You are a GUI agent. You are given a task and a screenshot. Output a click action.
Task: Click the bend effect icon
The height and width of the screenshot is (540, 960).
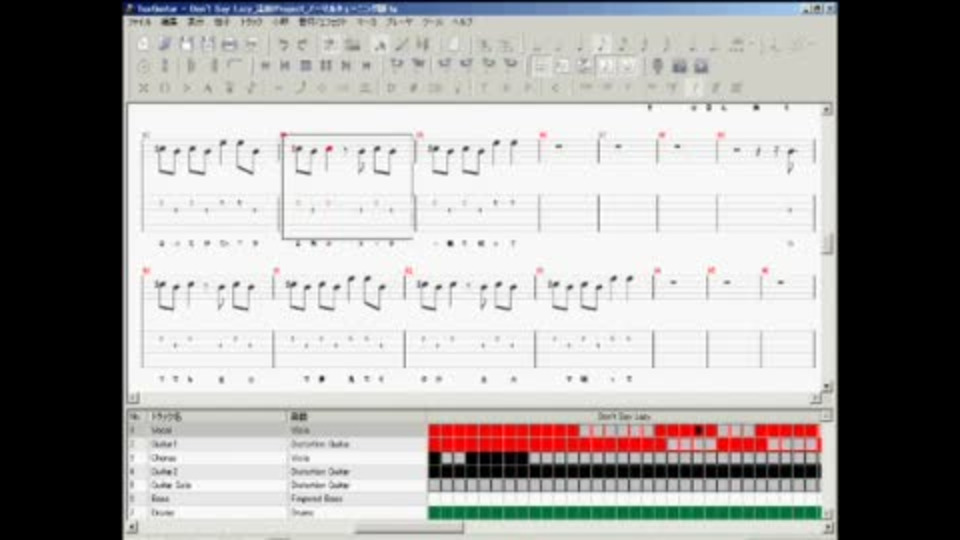300,88
